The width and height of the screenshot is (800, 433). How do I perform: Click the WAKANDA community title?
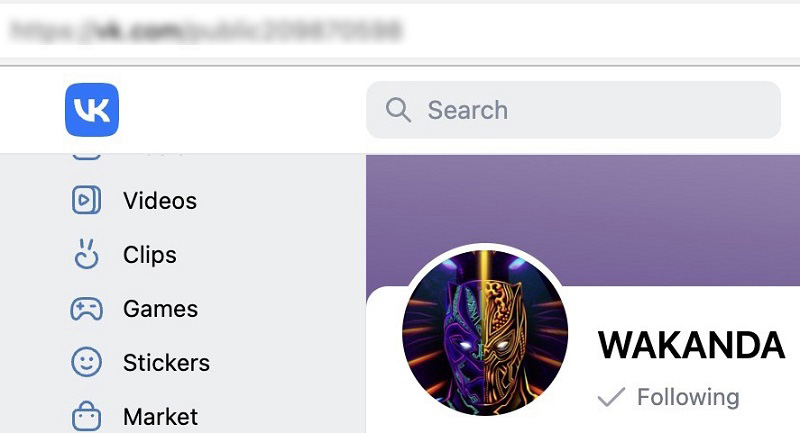tap(691, 346)
